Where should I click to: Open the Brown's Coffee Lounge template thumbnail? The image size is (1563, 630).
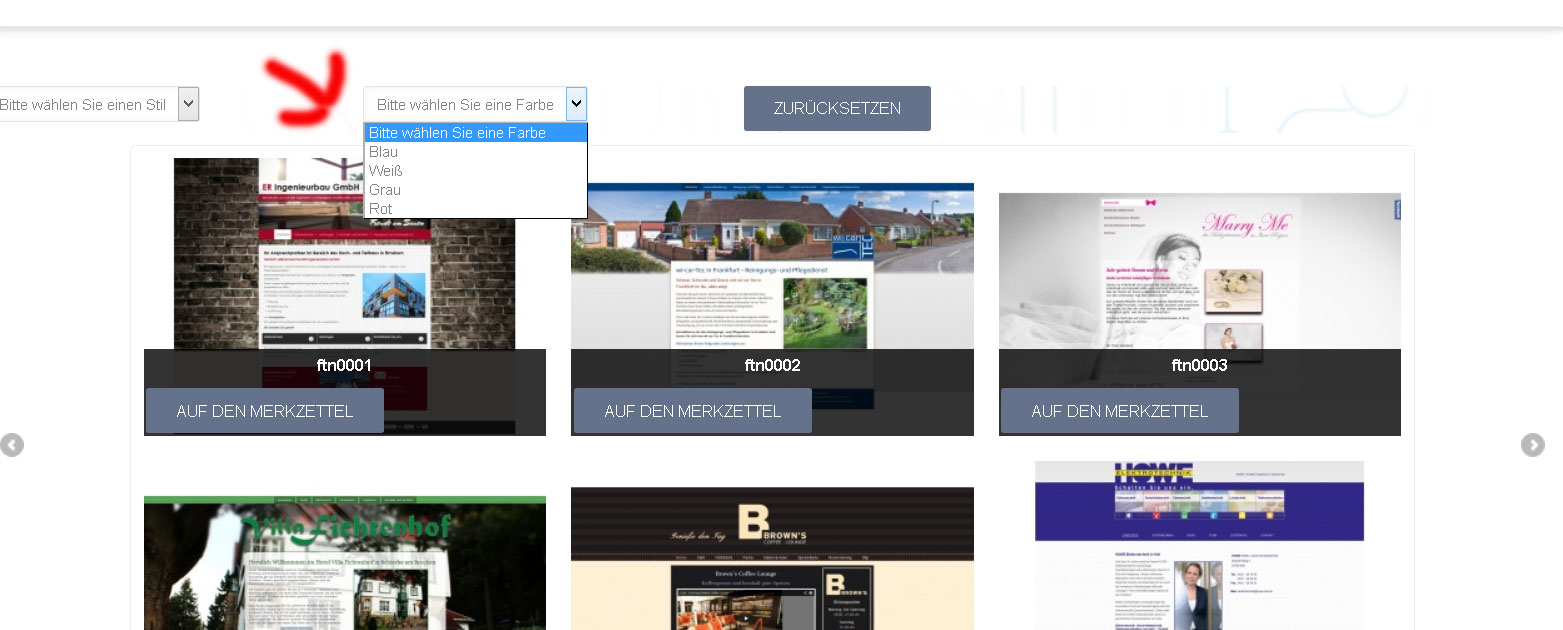point(772,559)
